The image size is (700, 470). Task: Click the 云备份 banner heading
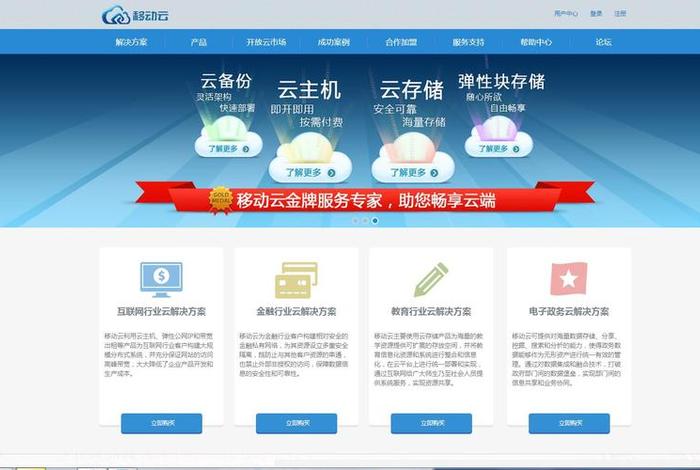pyautogui.click(x=226, y=81)
